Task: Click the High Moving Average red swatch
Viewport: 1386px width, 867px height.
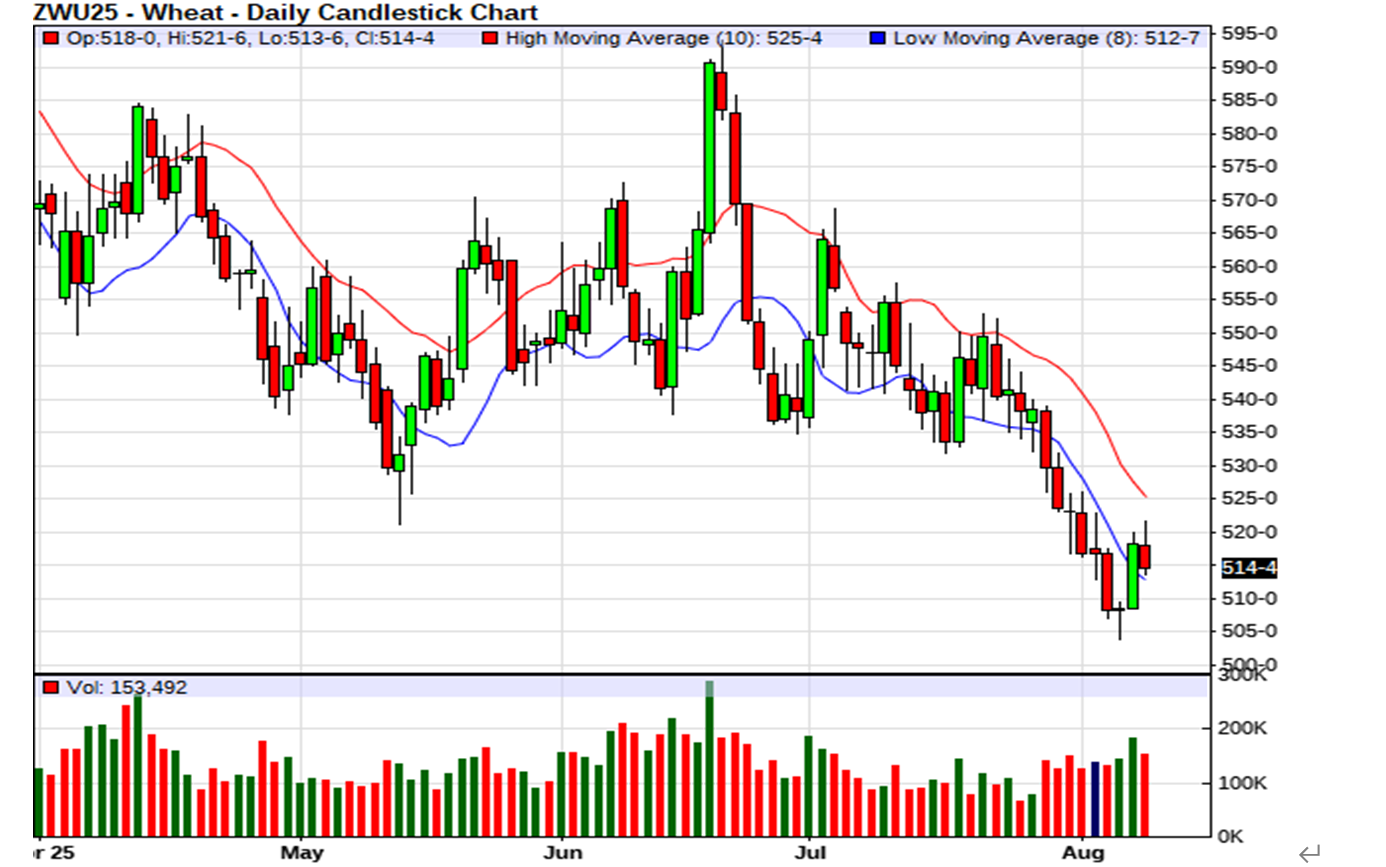Action: (x=489, y=39)
